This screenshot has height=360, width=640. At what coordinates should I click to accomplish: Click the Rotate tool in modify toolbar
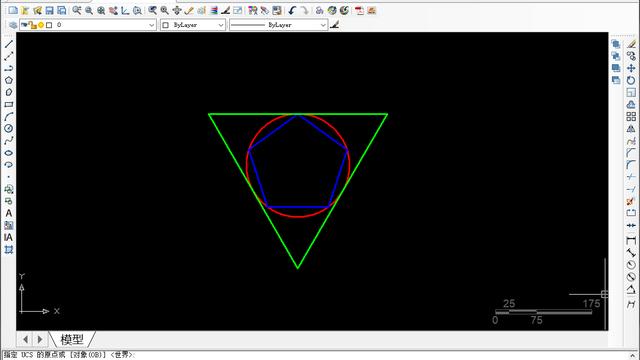(x=631, y=80)
